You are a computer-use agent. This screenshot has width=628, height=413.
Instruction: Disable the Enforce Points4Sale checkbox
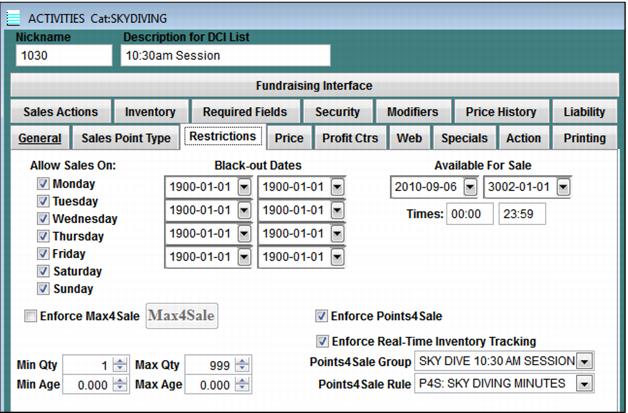point(321,316)
